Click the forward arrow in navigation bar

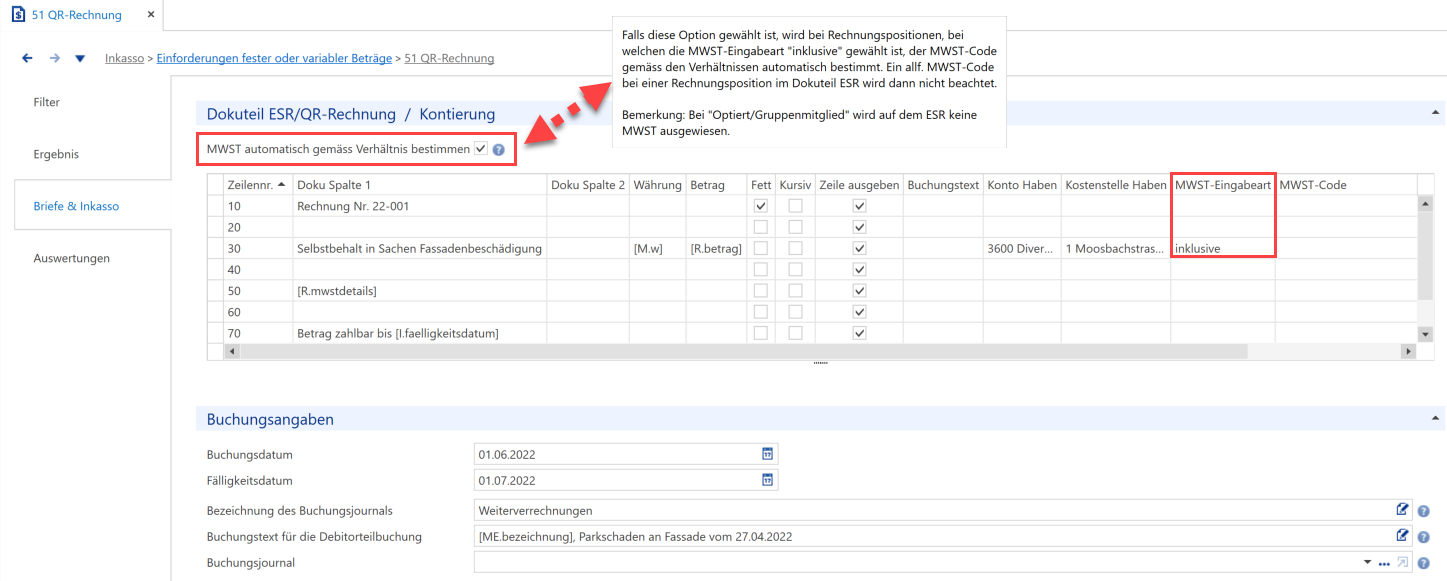tap(54, 58)
